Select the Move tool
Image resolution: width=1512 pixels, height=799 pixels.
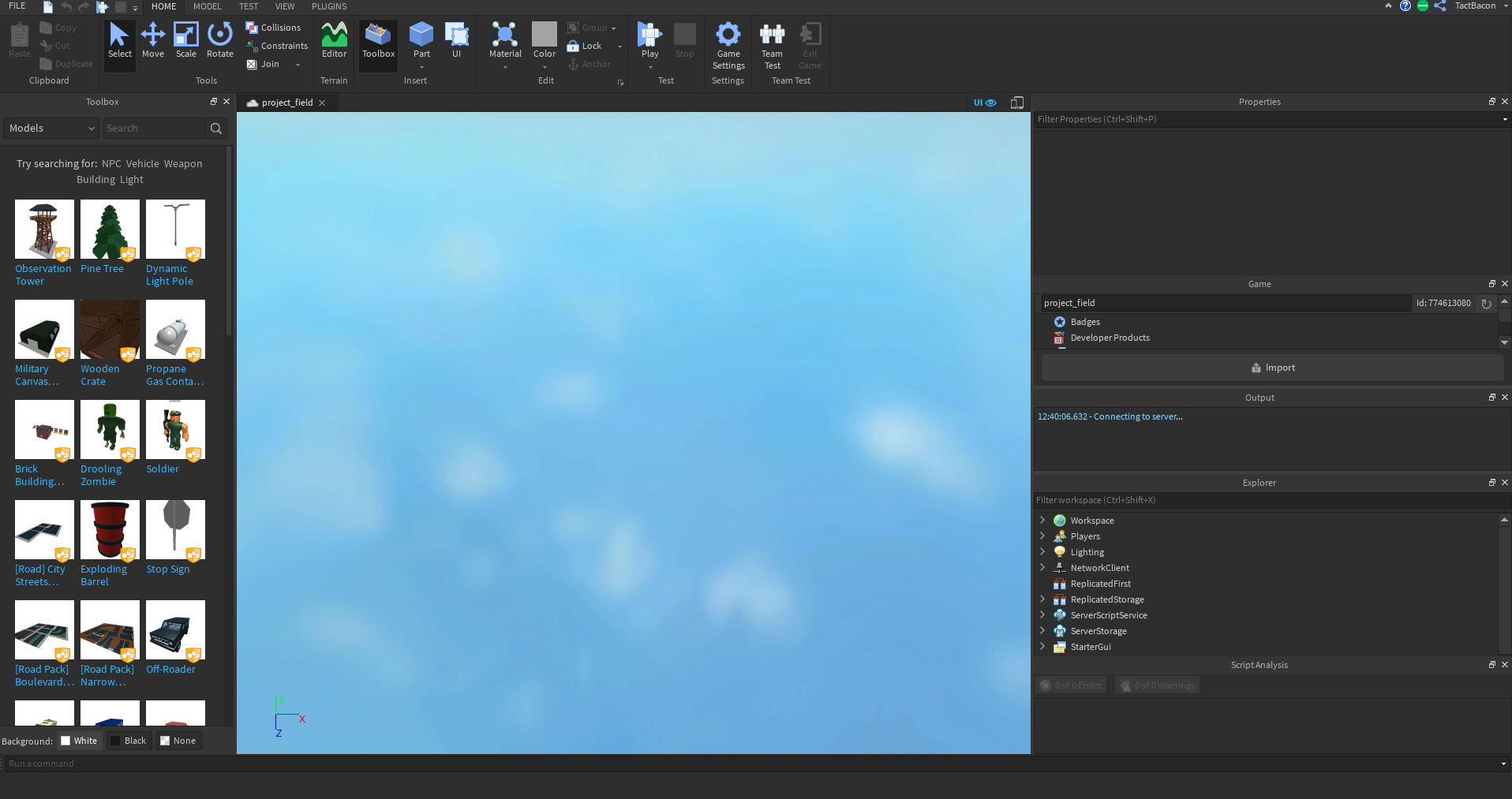152,40
